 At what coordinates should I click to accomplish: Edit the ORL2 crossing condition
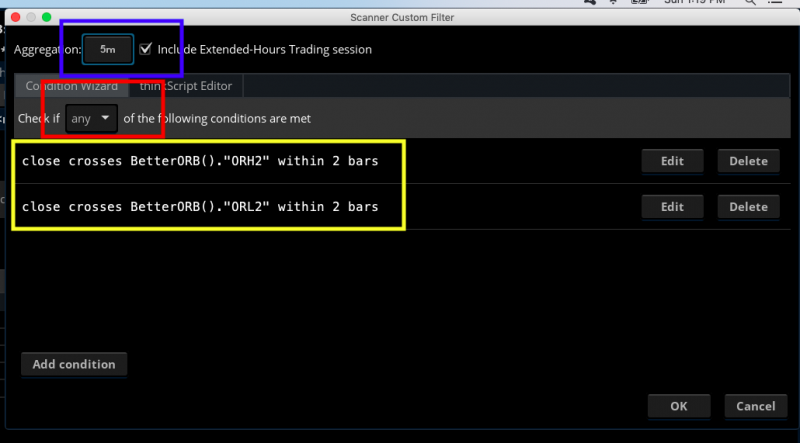click(672, 207)
